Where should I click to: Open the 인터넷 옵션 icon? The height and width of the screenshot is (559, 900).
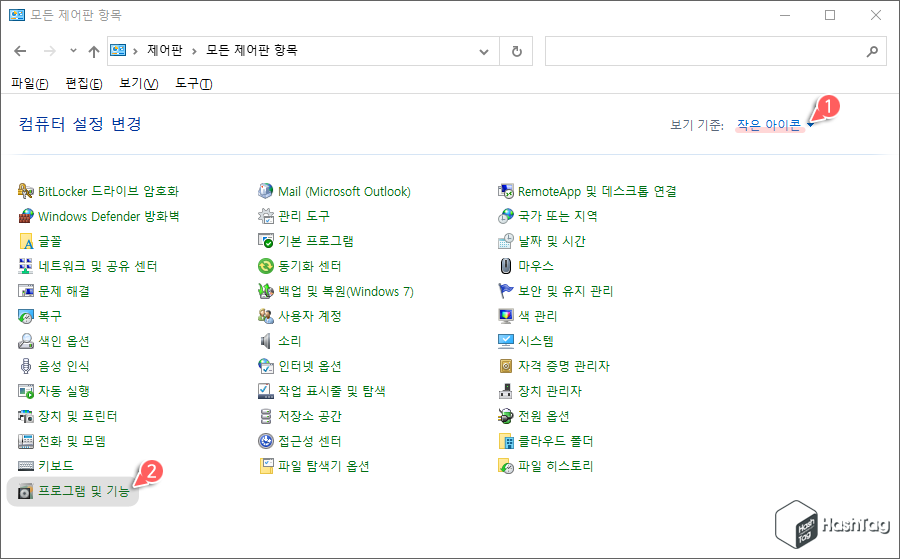coord(265,366)
